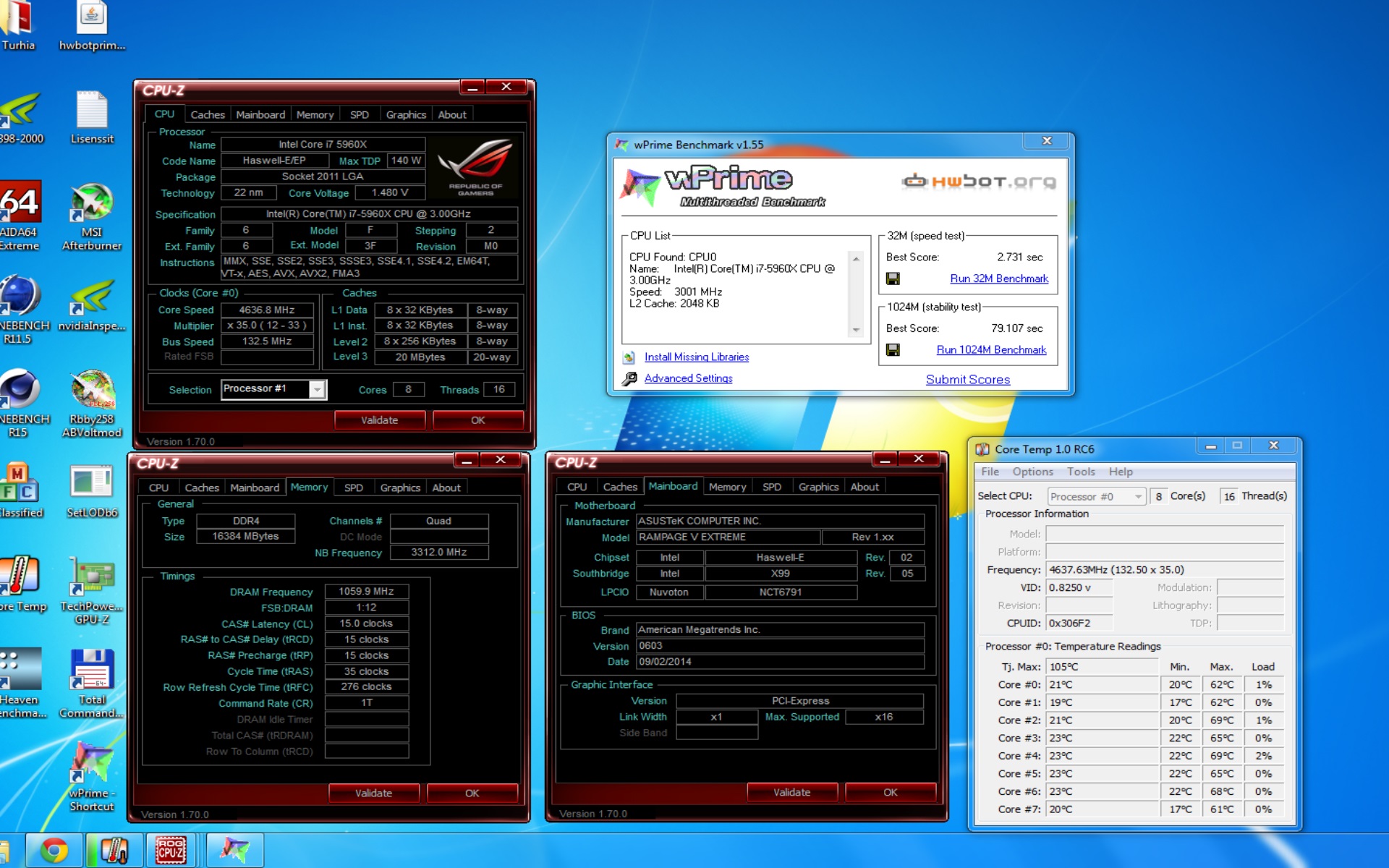Open Advanced Settings link in wPrime
The image size is (1389, 868).
pyautogui.click(x=688, y=378)
